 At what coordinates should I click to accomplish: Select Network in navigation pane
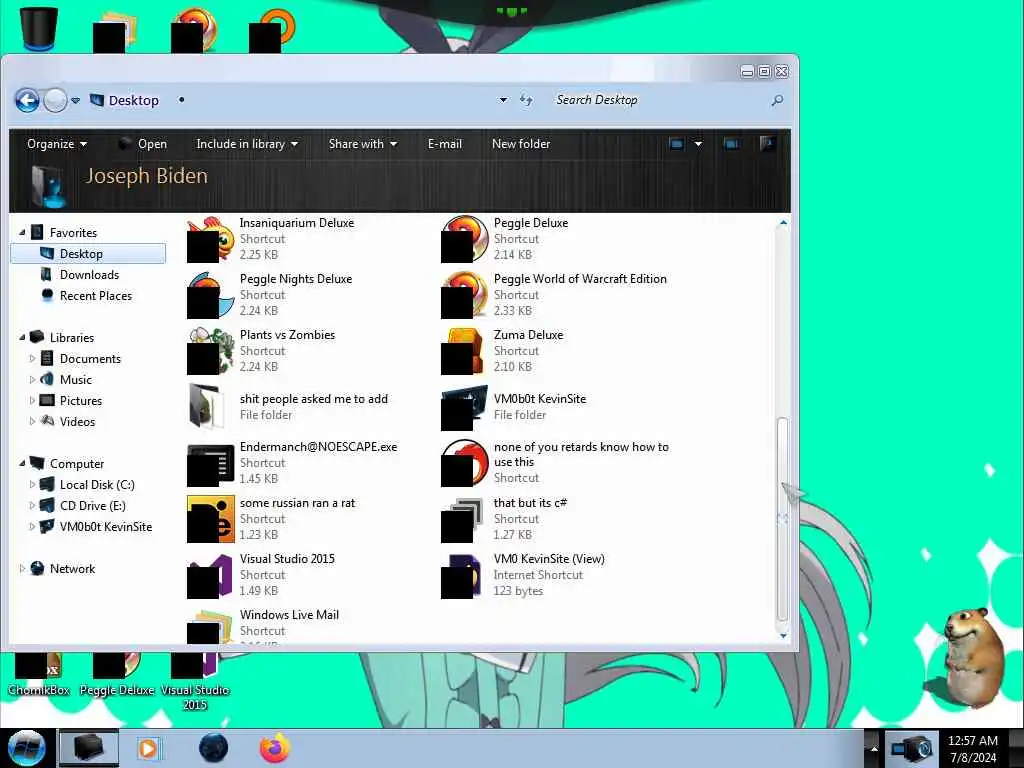(72, 569)
